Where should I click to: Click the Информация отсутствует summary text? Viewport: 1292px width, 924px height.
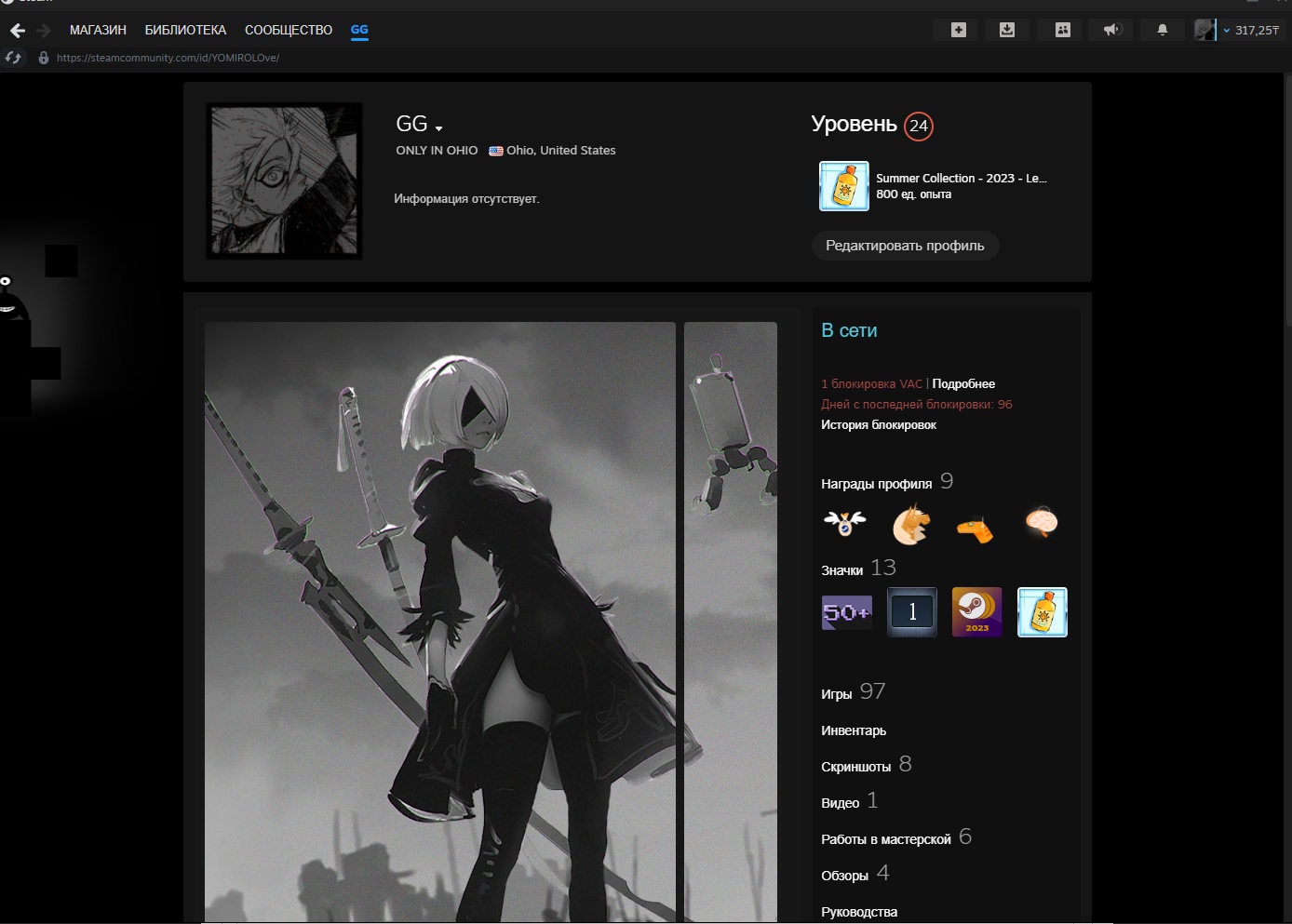click(466, 198)
